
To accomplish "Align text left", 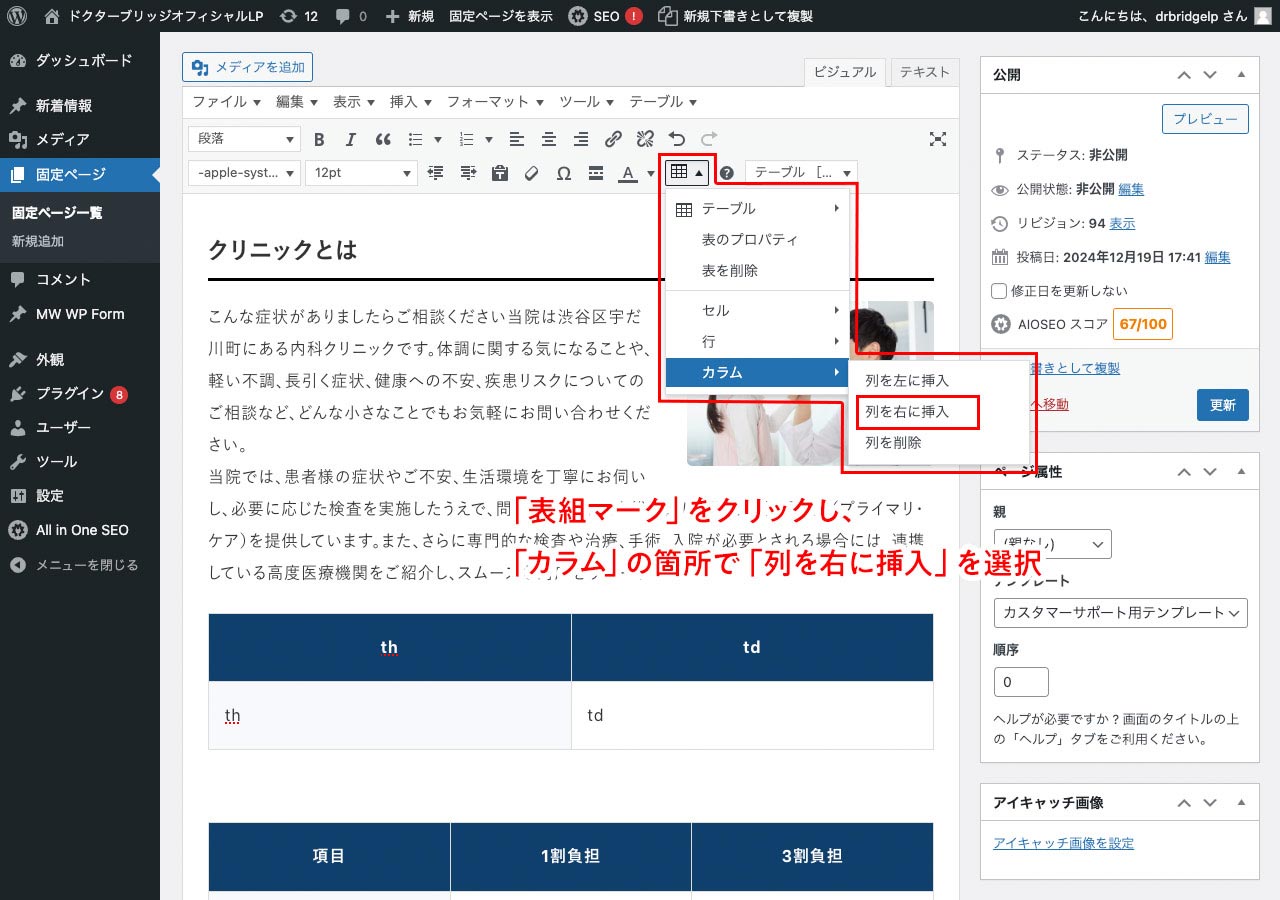I will click(x=516, y=140).
